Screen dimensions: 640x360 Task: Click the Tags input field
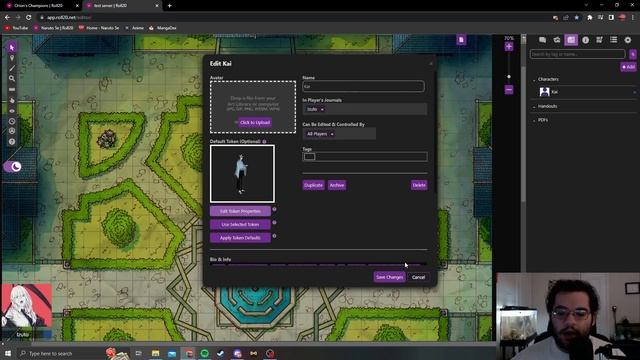click(x=365, y=157)
